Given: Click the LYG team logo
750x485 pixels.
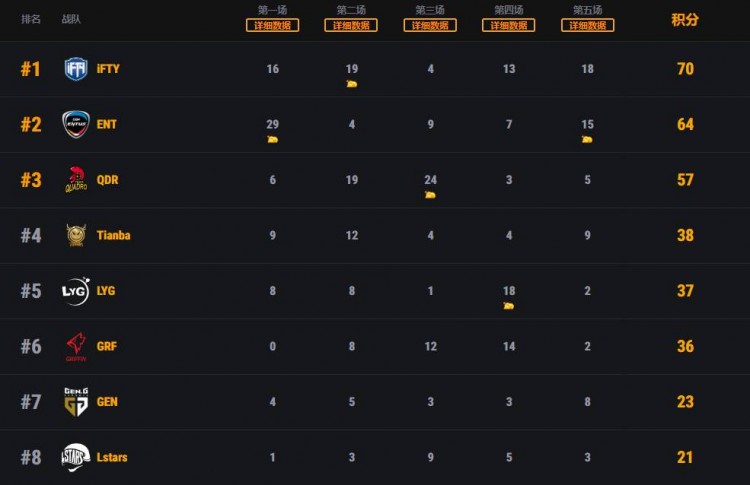Looking at the screenshot, I should point(76,291).
